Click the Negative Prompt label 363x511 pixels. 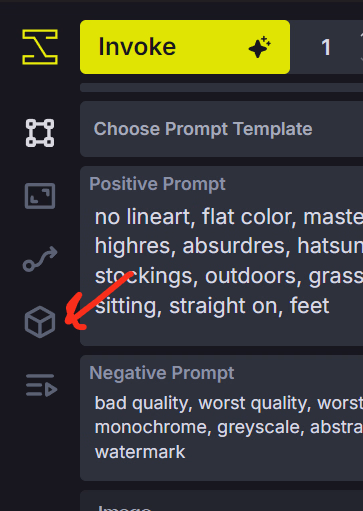pyautogui.click(x=162, y=373)
